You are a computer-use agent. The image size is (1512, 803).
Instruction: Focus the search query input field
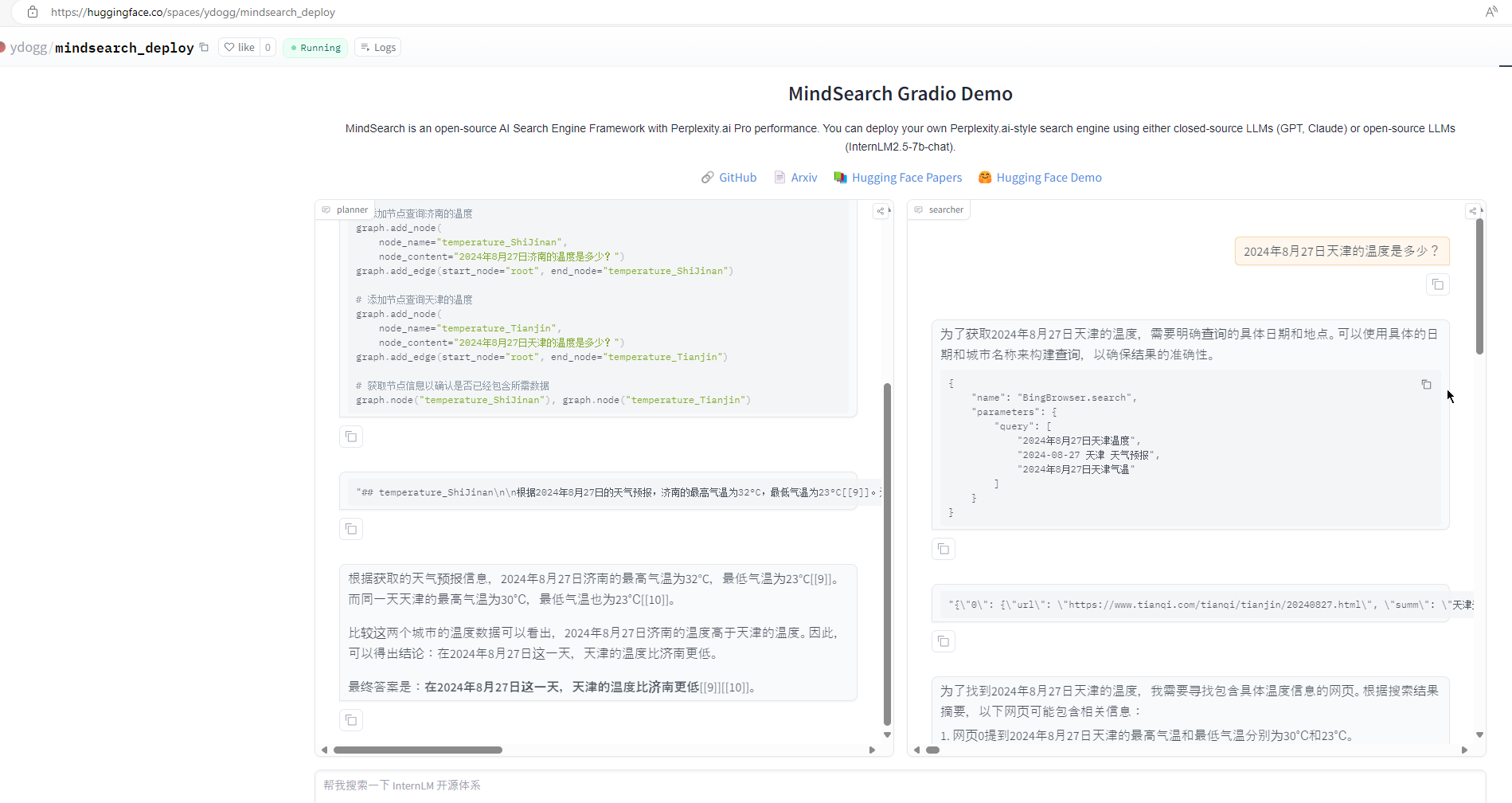[900, 785]
